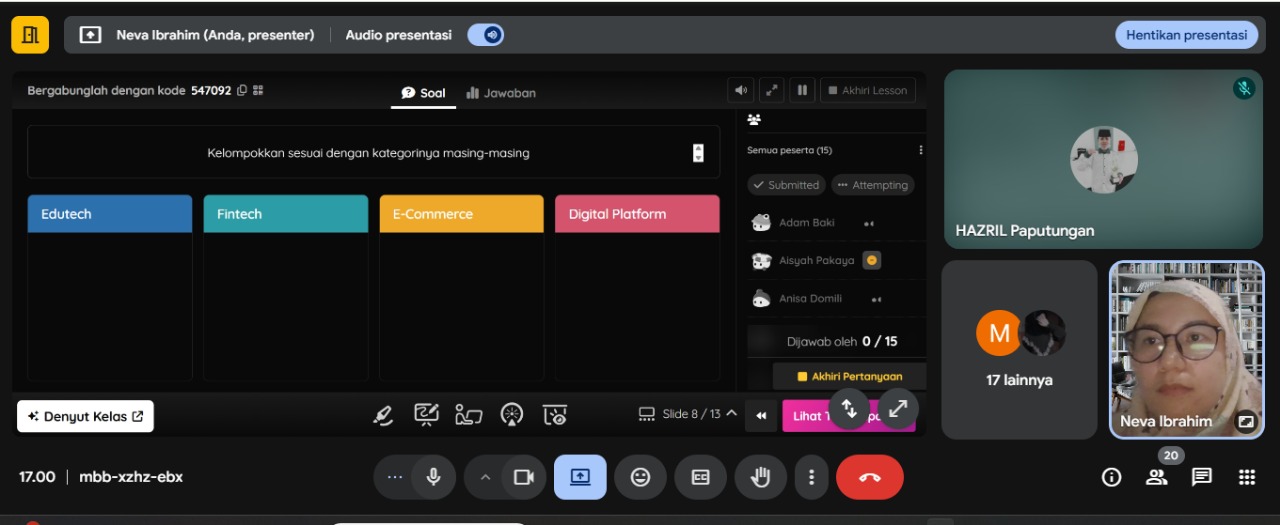Switch to the Jawaban tab

coord(501,93)
